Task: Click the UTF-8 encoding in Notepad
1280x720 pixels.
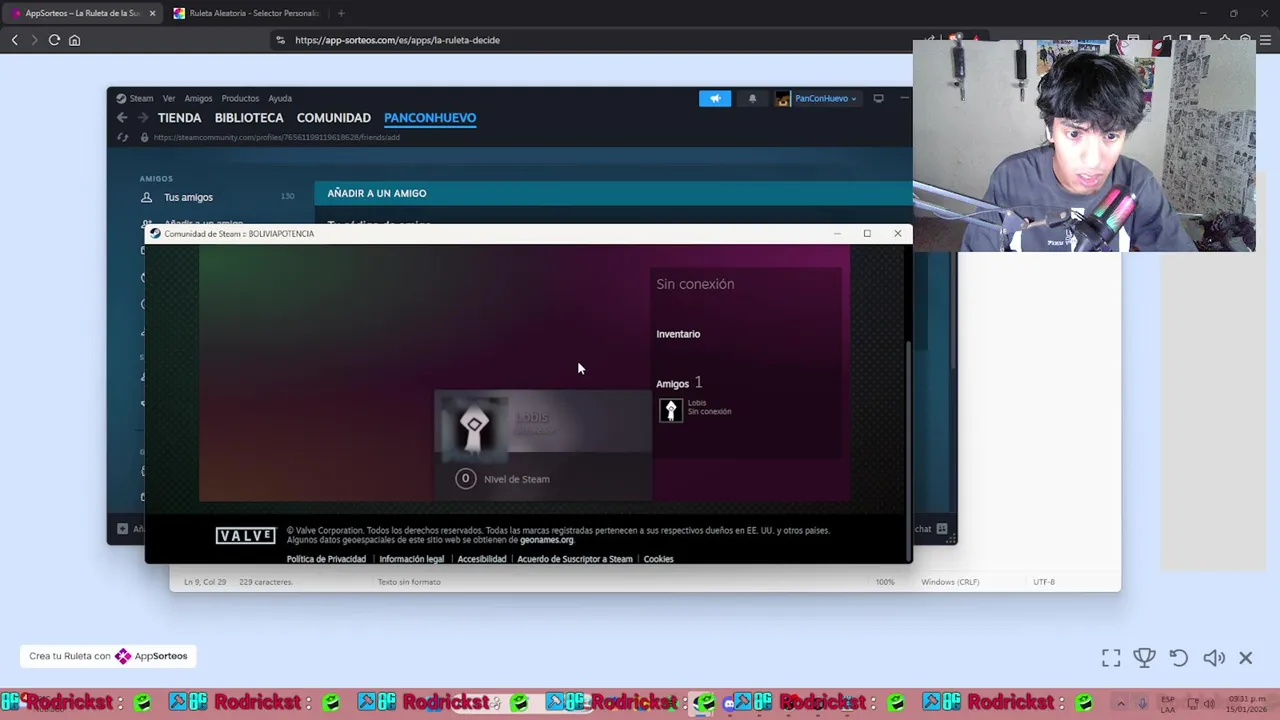Action: coord(1044,582)
